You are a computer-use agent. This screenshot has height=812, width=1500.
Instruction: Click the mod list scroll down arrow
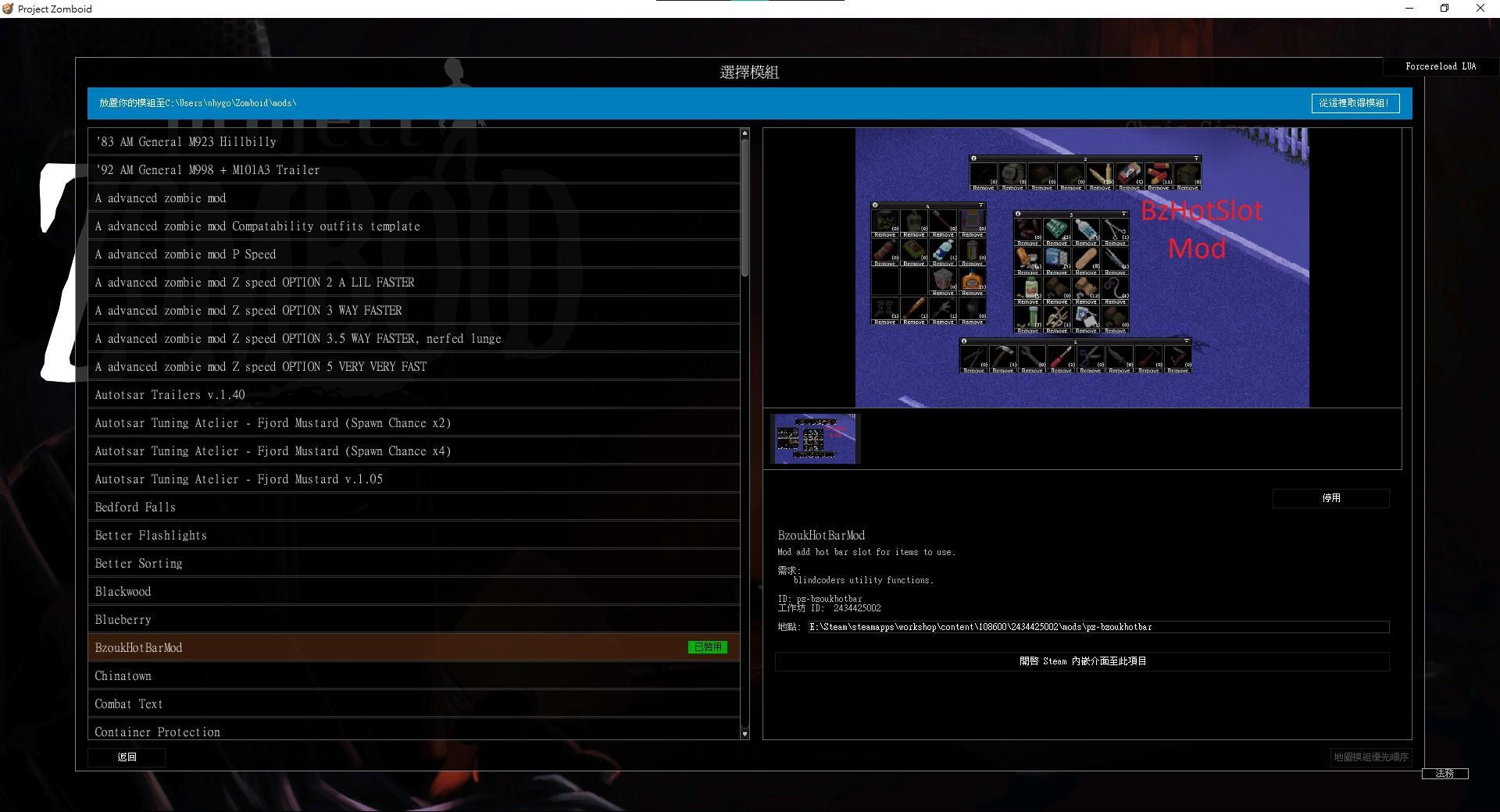tap(745, 734)
